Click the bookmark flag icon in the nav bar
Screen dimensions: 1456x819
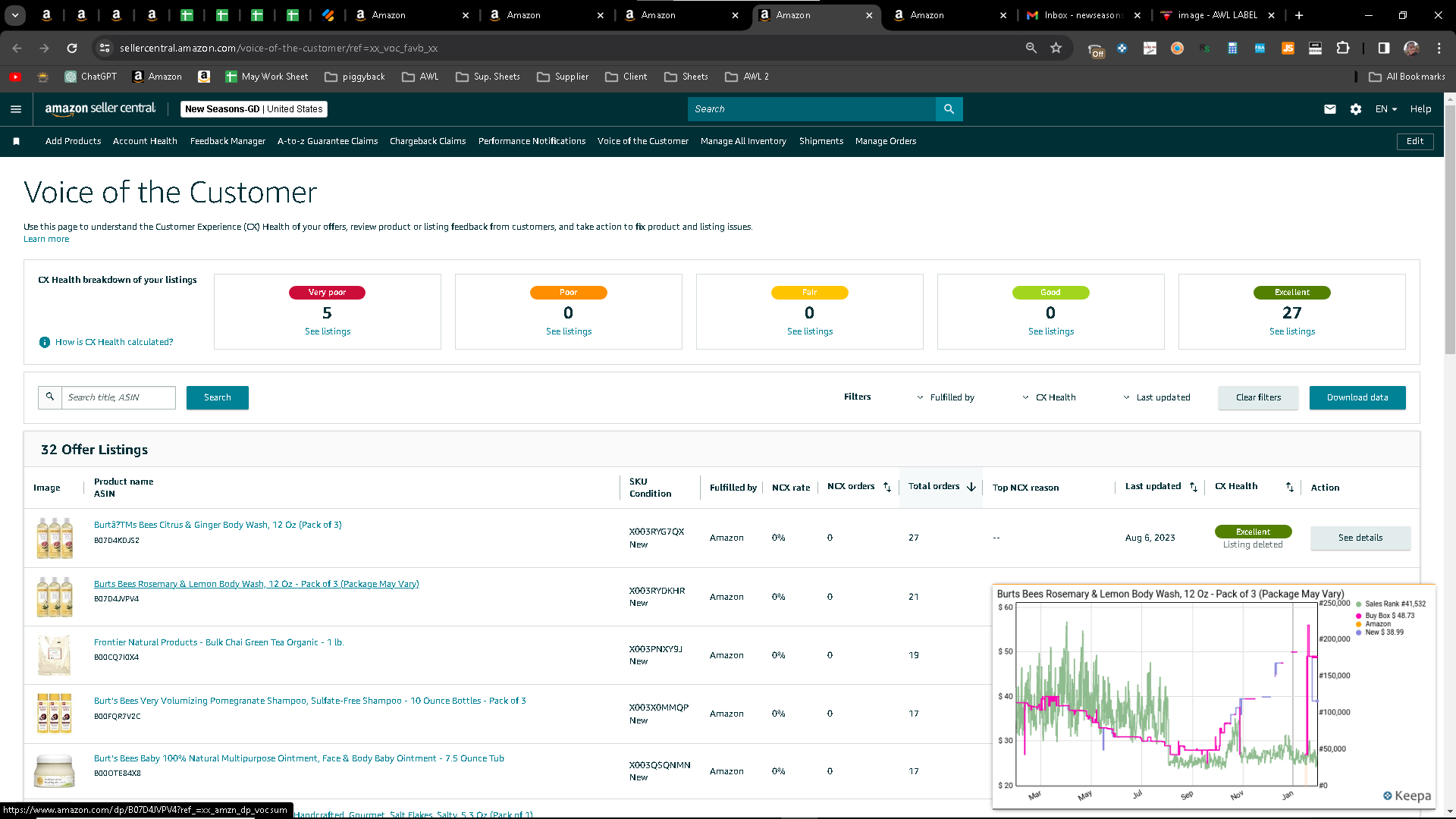click(x=17, y=141)
